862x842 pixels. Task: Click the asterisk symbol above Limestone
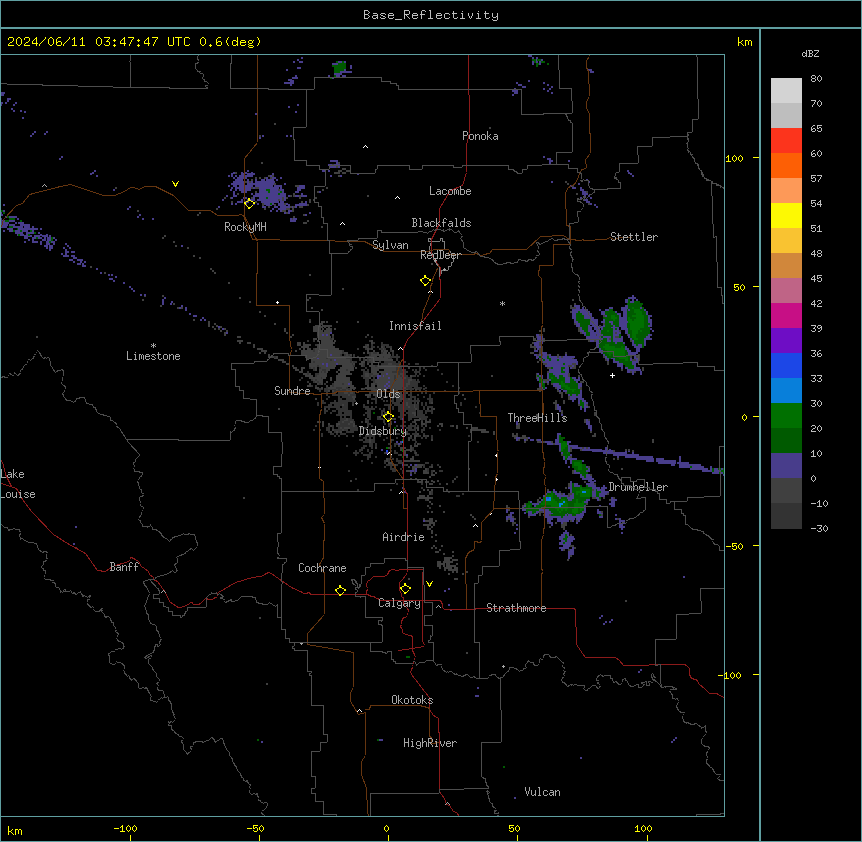[153, 346]
